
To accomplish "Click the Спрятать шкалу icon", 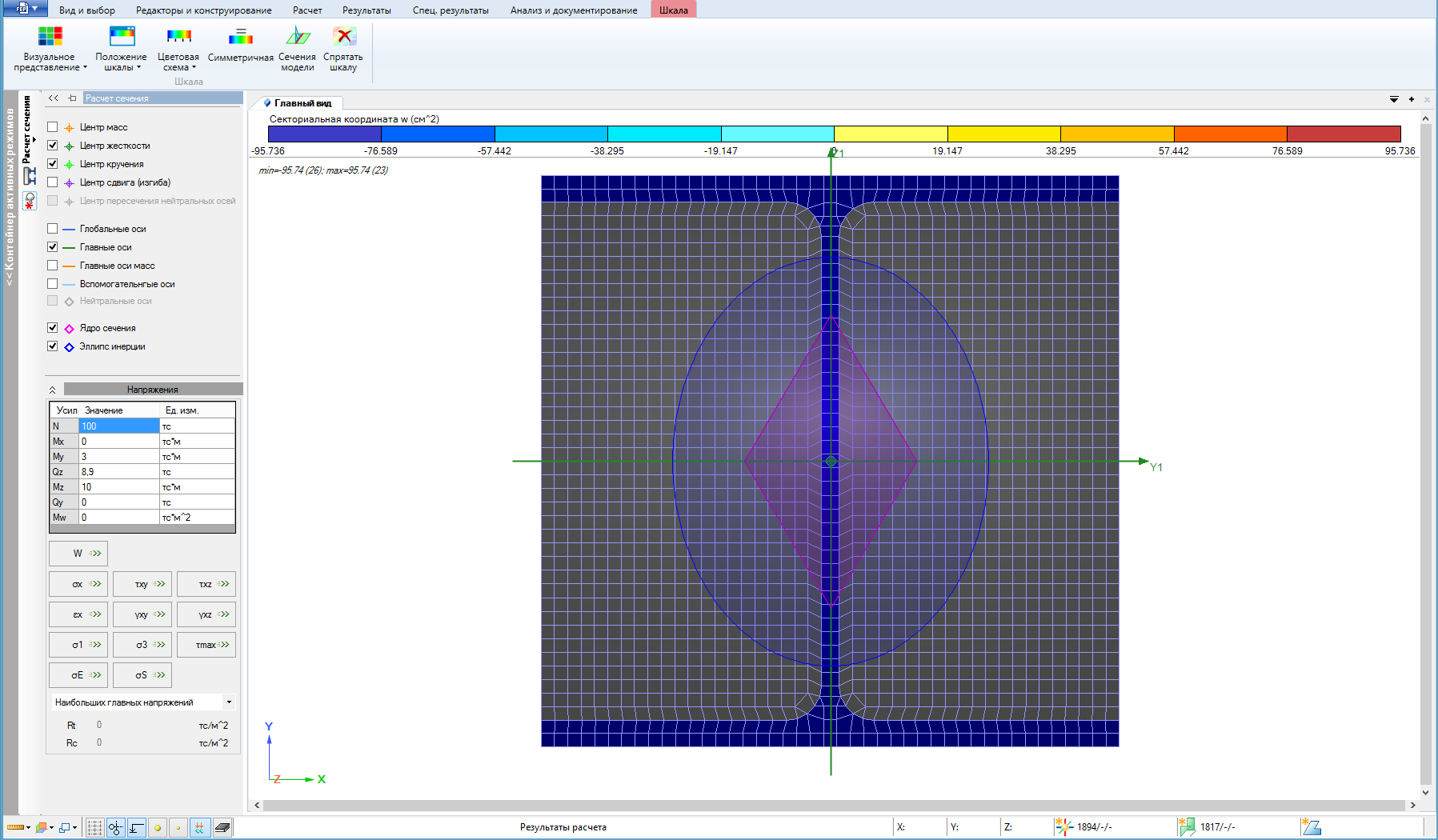I will pos(343,36).
